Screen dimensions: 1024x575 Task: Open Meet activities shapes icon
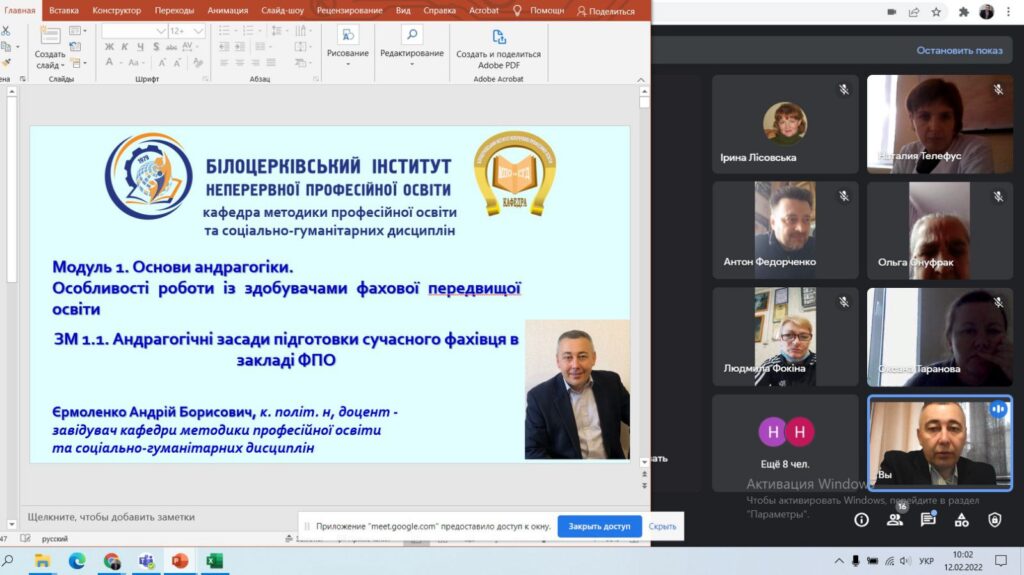pos(961,520)
